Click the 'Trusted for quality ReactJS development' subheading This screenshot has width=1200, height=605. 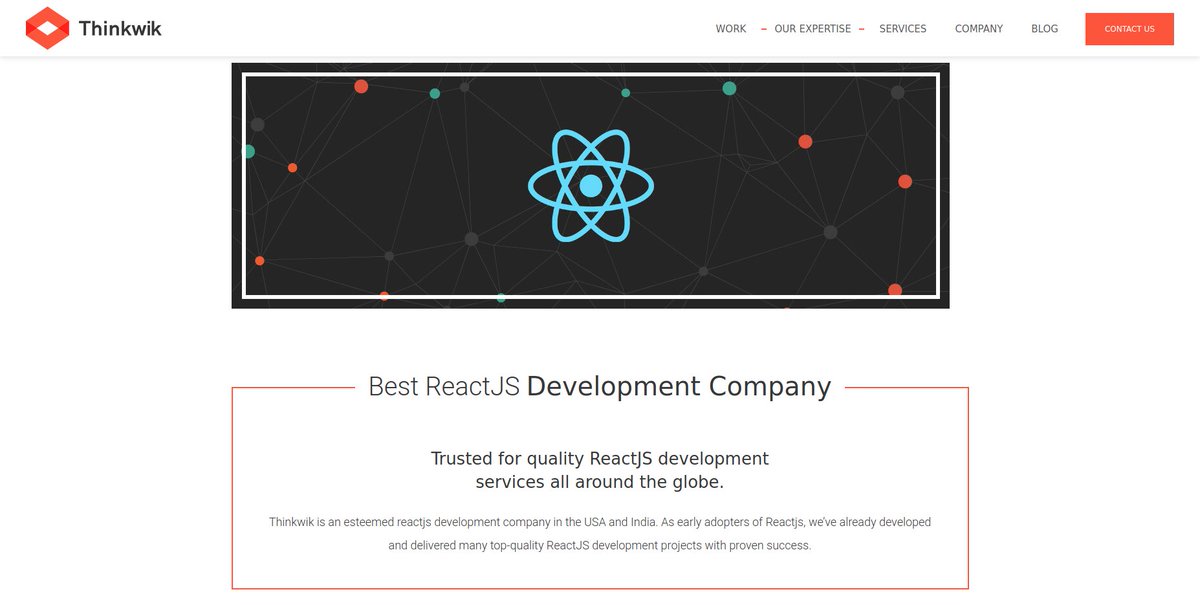[x=600, y=470]
